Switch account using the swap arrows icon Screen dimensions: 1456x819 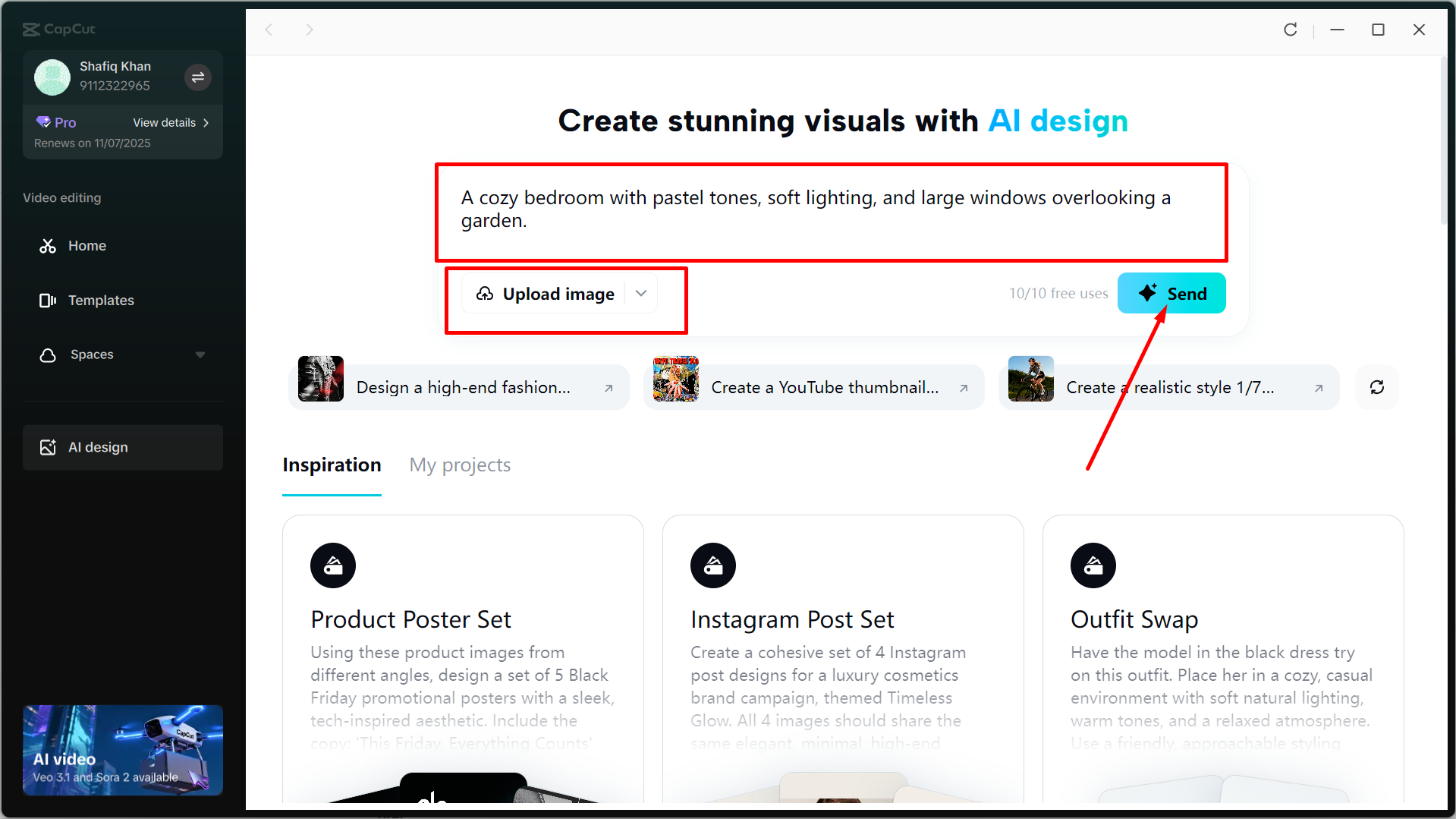pos(197,77)
